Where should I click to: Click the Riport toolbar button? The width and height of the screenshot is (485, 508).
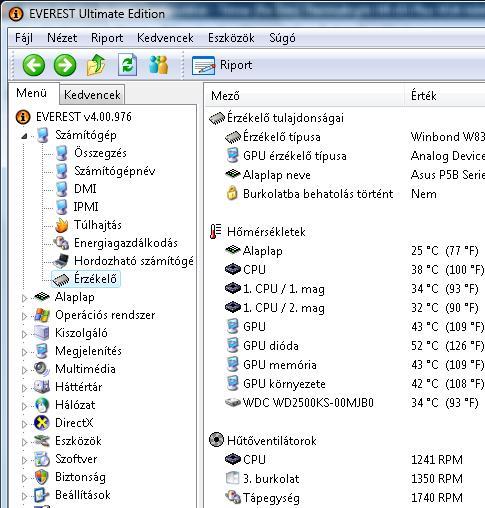coord(222,65)
